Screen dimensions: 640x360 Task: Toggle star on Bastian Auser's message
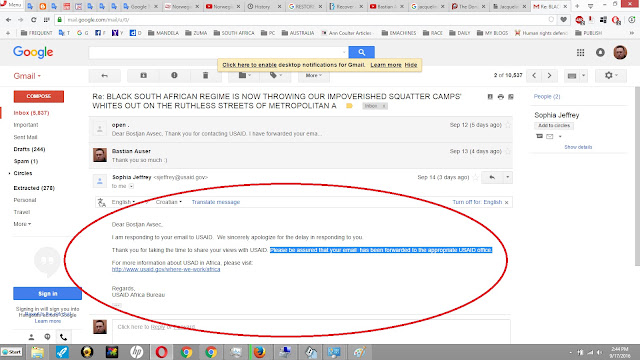508,151
